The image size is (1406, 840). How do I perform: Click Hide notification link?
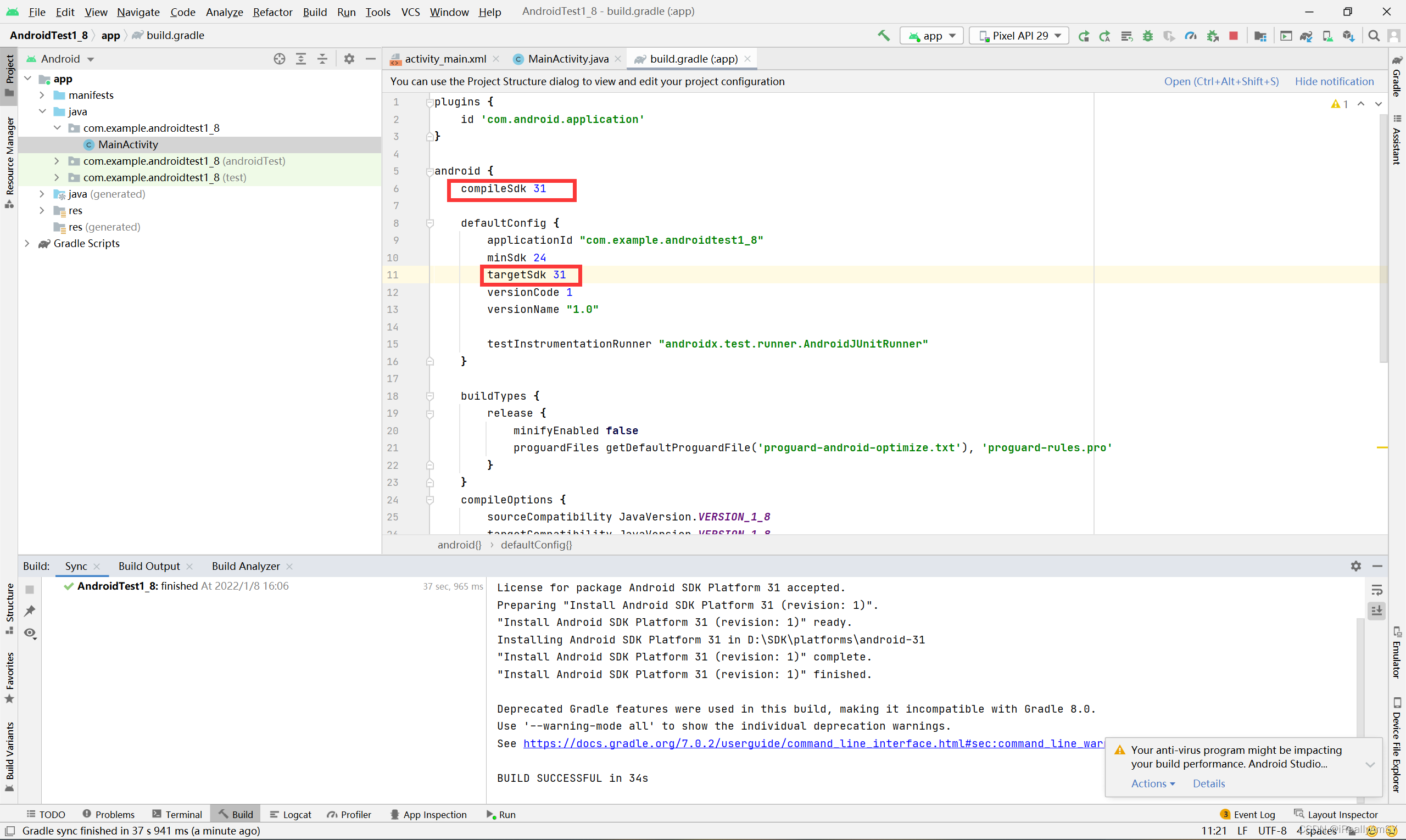coord(1334,81)
